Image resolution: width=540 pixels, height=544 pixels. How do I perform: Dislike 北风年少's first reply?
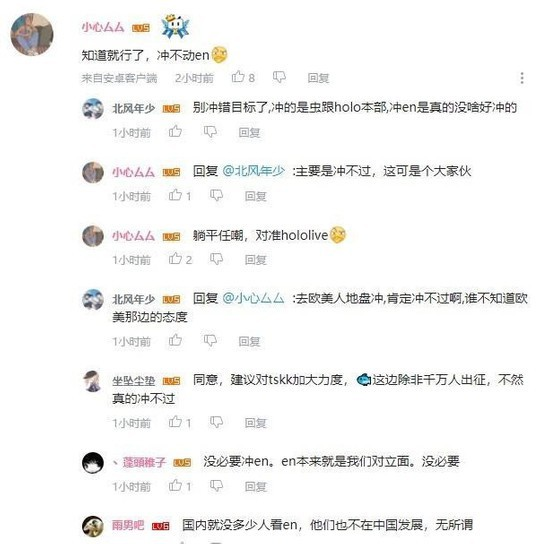210,132
